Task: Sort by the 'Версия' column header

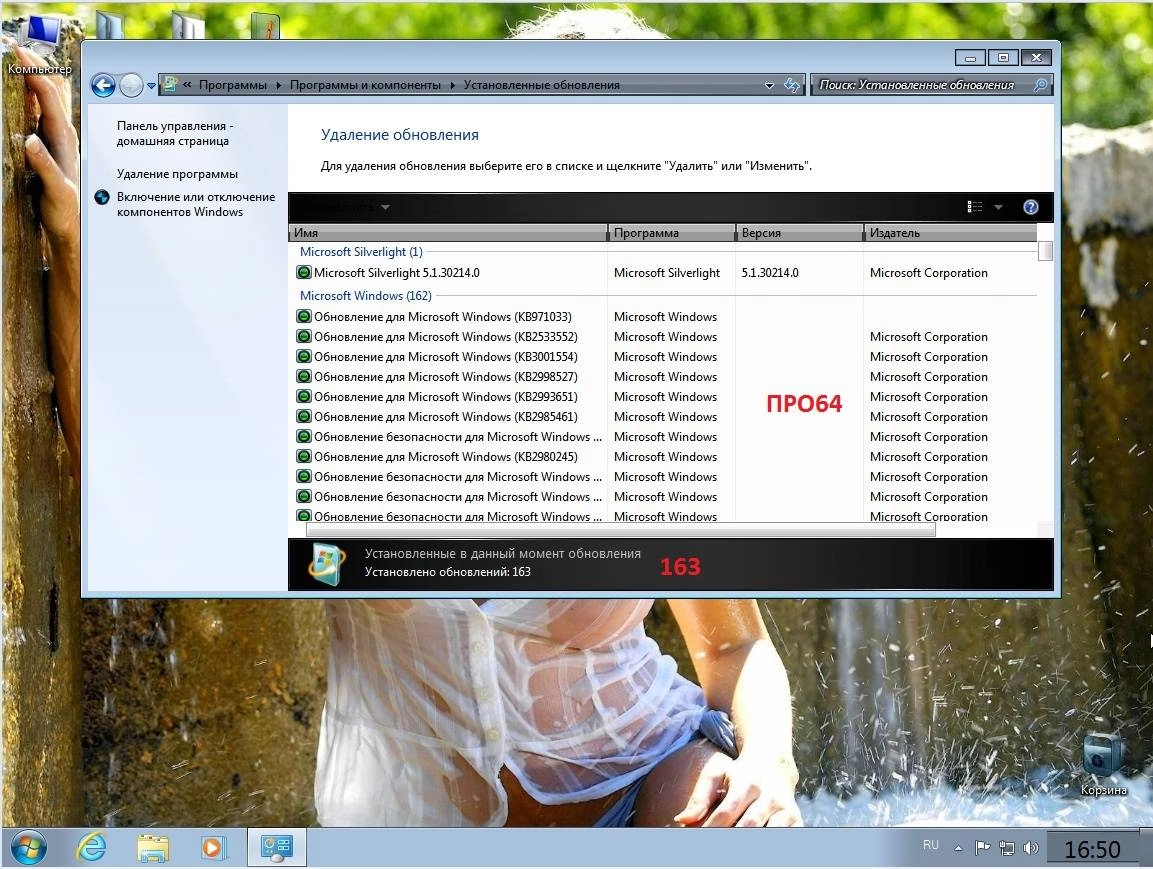Action: pos(799,233)
